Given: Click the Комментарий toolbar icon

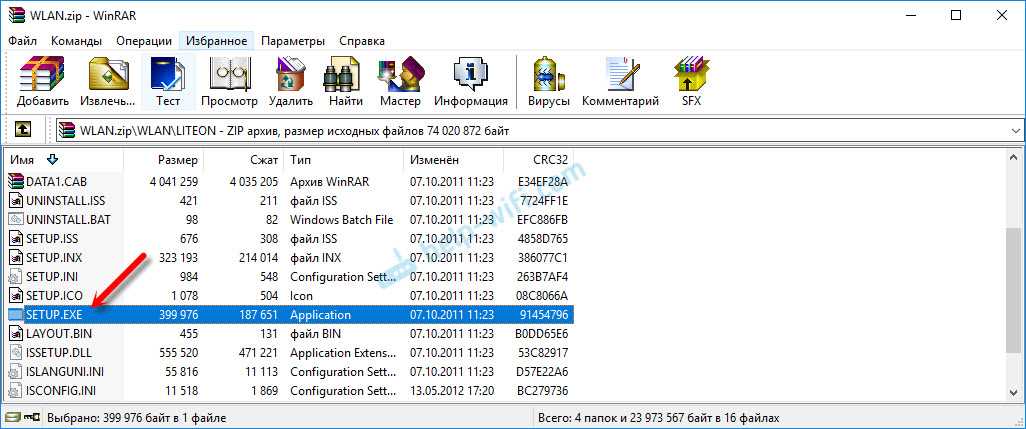Looking at the screenshot, I should 620,82.
